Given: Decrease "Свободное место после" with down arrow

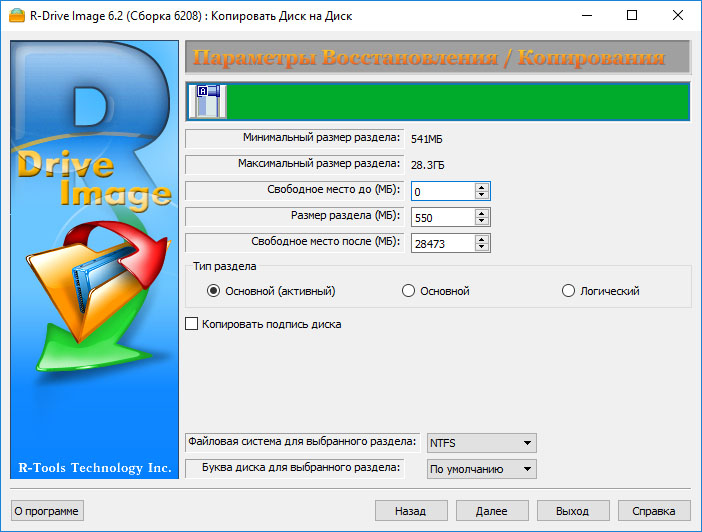Looking at the screenshot, I should [481, 247].
